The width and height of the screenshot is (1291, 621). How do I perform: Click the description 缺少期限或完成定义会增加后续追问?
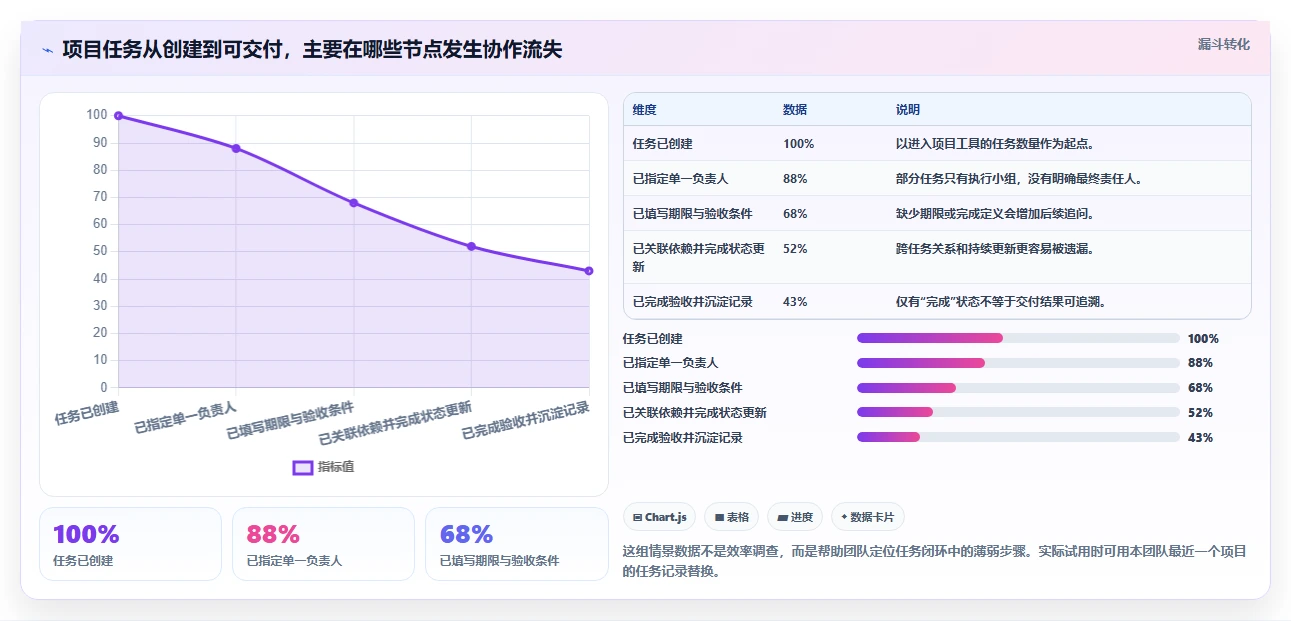point(998,214)
